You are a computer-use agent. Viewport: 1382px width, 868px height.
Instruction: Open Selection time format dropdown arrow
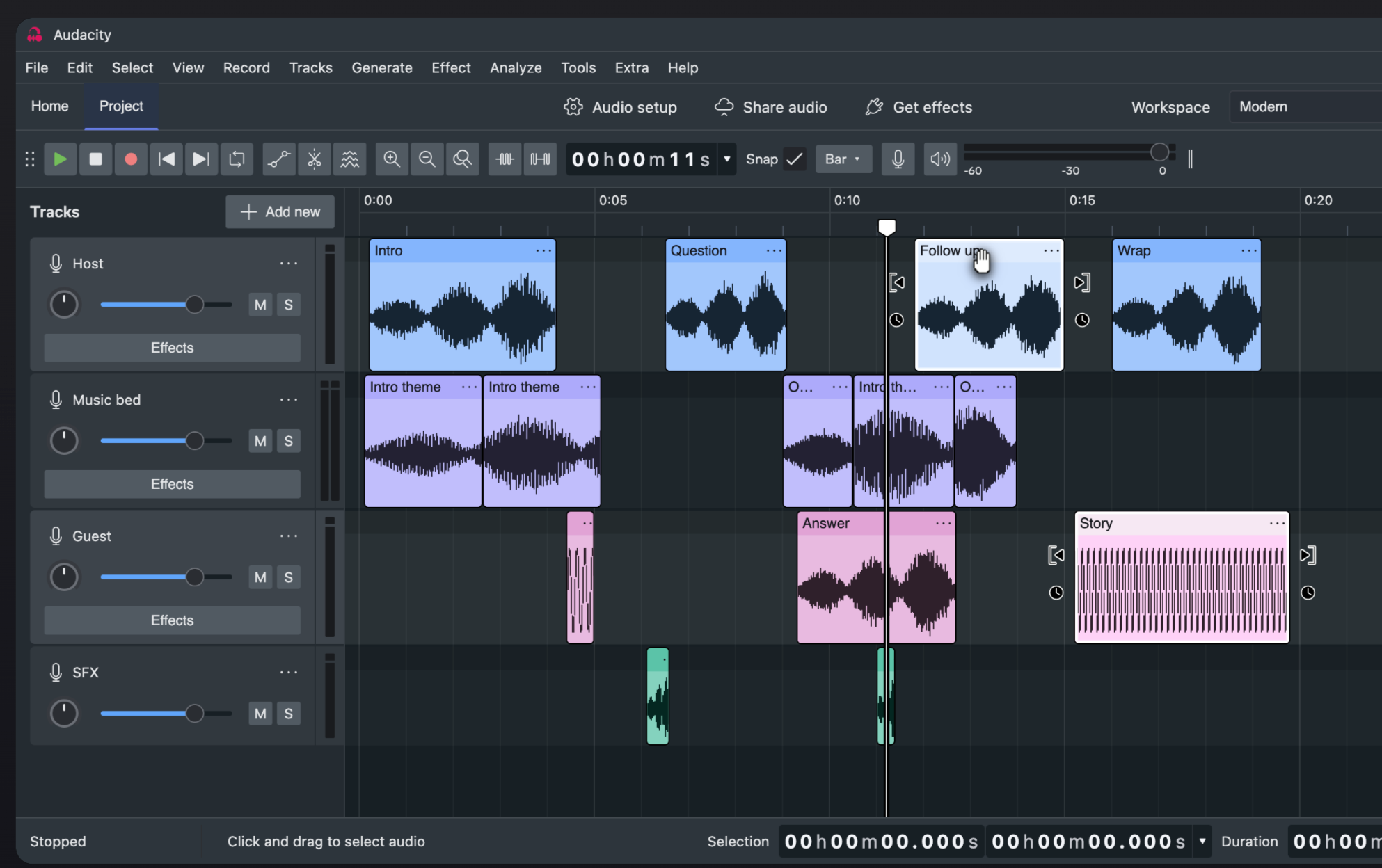point(1202,842)
